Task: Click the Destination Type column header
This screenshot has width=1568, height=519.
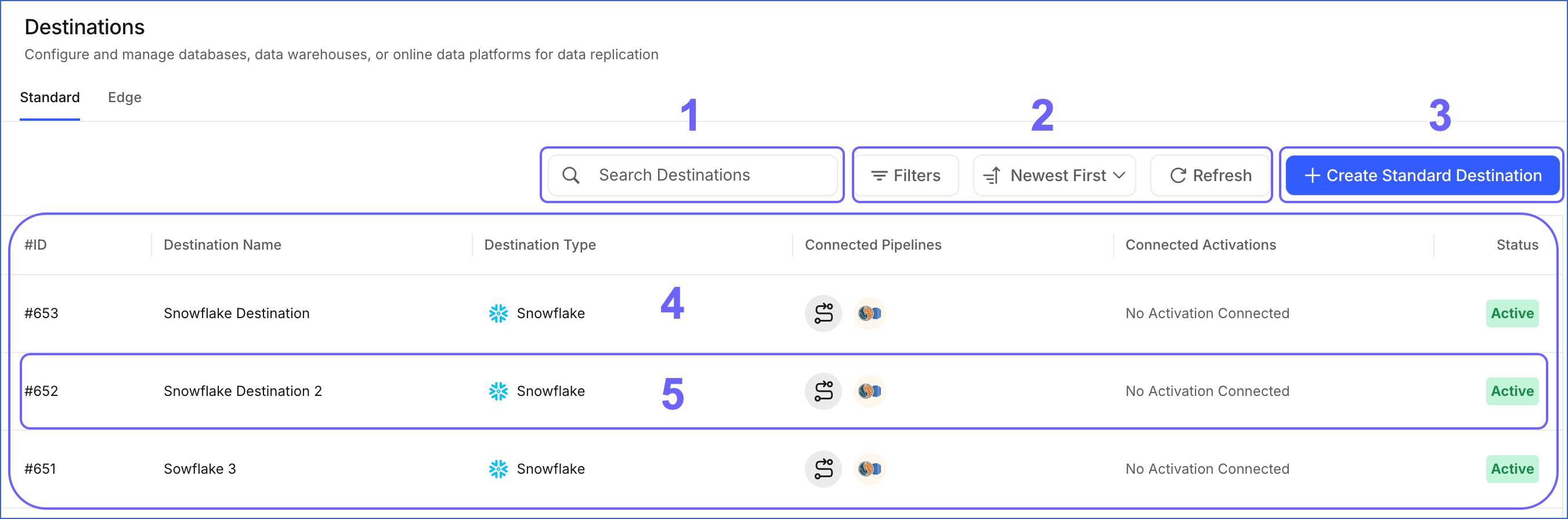Action: [x=540, y=245]
